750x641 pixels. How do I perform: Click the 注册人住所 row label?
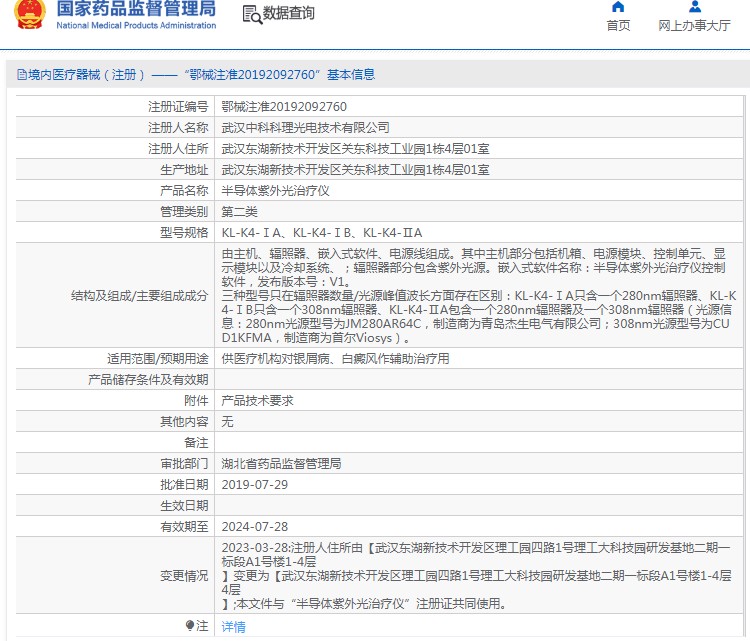(178, 149)
